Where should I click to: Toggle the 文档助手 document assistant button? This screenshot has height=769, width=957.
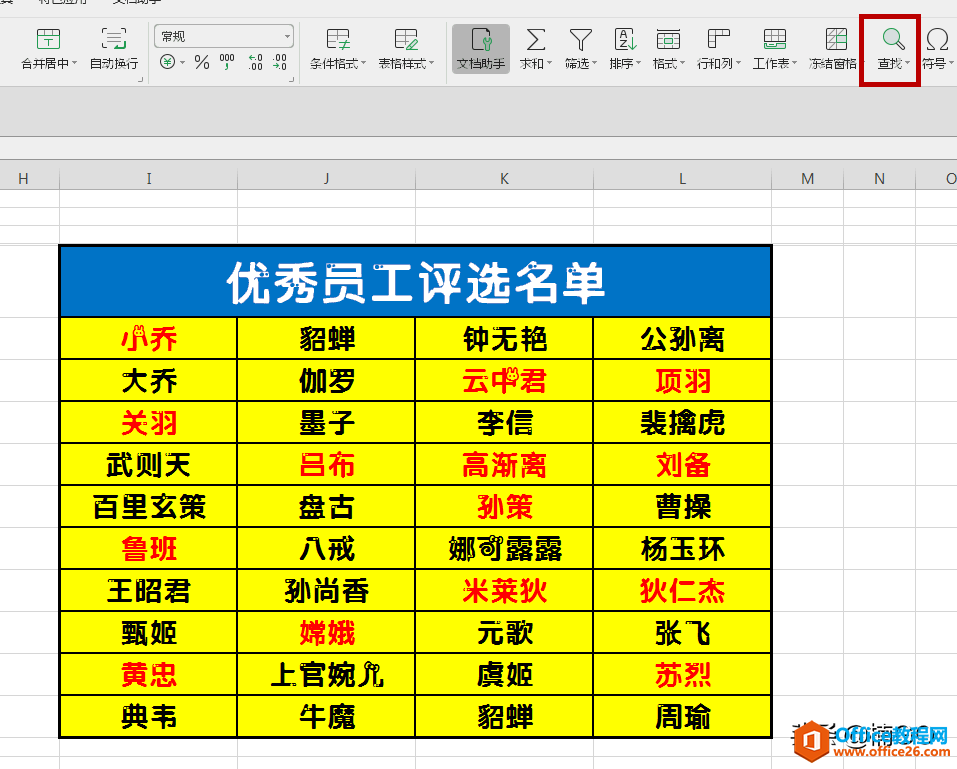481,49
